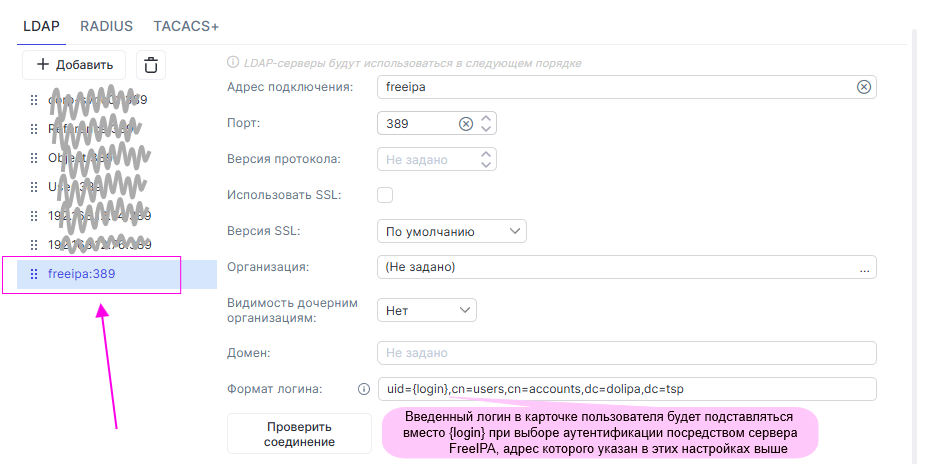Viewport: 936px width, 464px height.
Task: Open the SSL version dropdown
Action: 452,231
